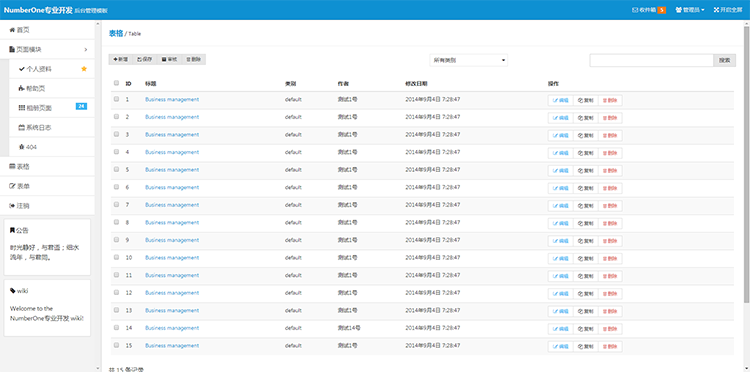Click the 编辑 edit icon for row 1
750x372 pixels.
pos(555,100)
